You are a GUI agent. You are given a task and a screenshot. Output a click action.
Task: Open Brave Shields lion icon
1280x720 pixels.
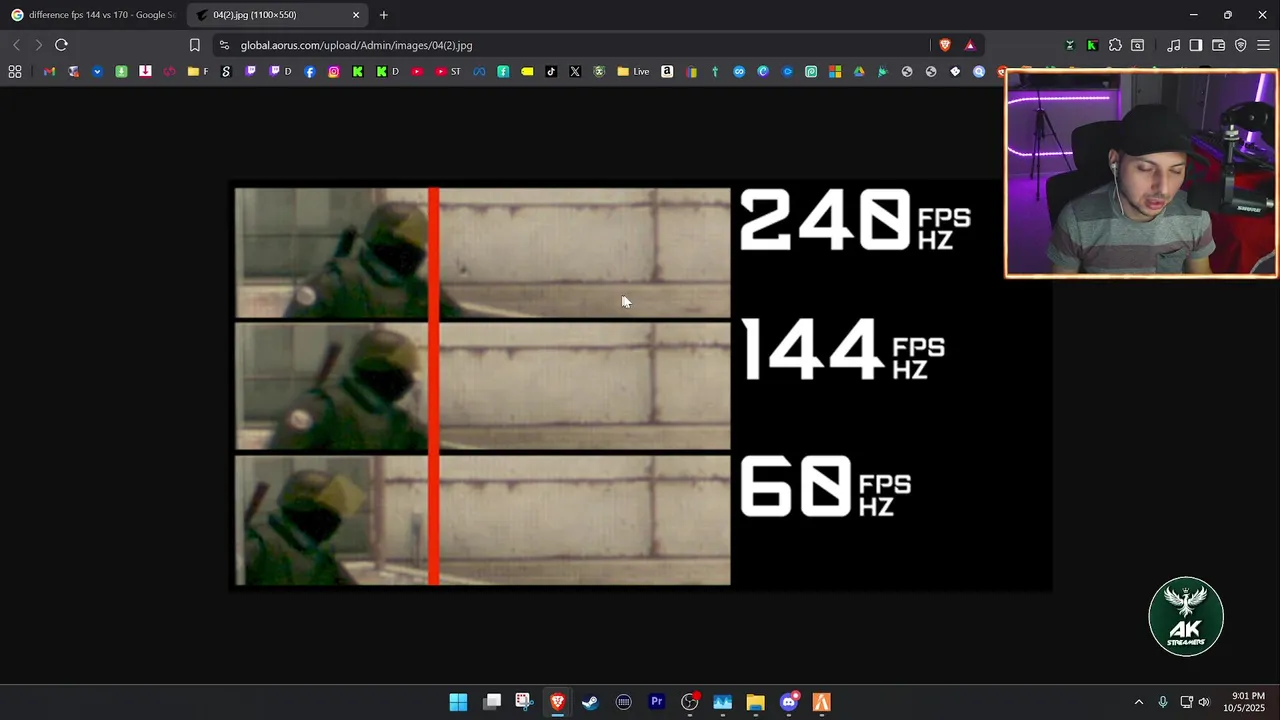(945, 45)
